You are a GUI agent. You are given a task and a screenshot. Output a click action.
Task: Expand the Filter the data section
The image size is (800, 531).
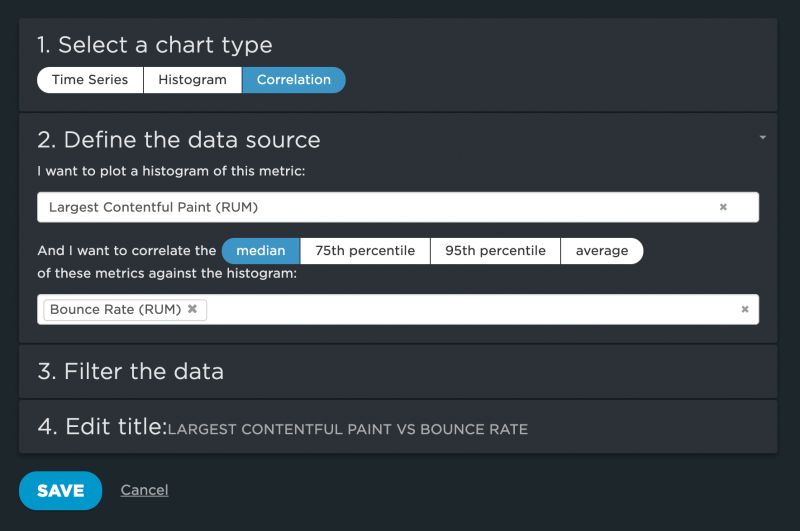(x=131, y=372)
